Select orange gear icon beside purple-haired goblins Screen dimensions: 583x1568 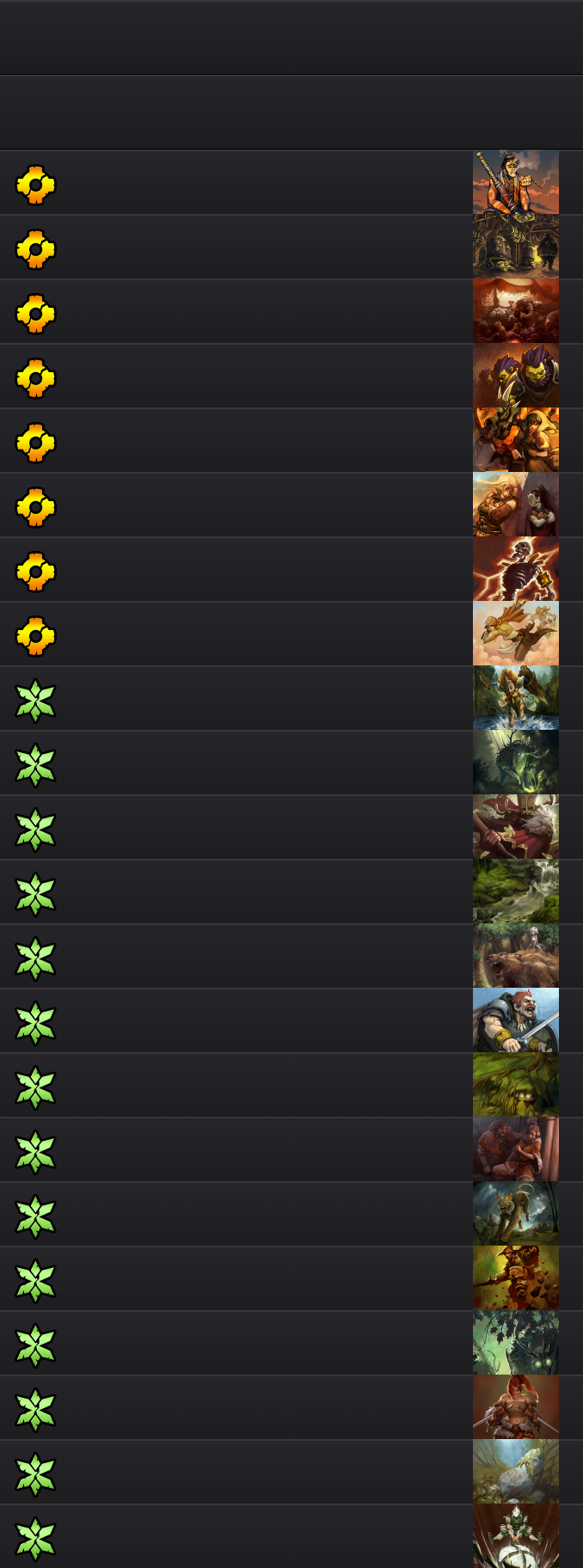coord(35,378)
